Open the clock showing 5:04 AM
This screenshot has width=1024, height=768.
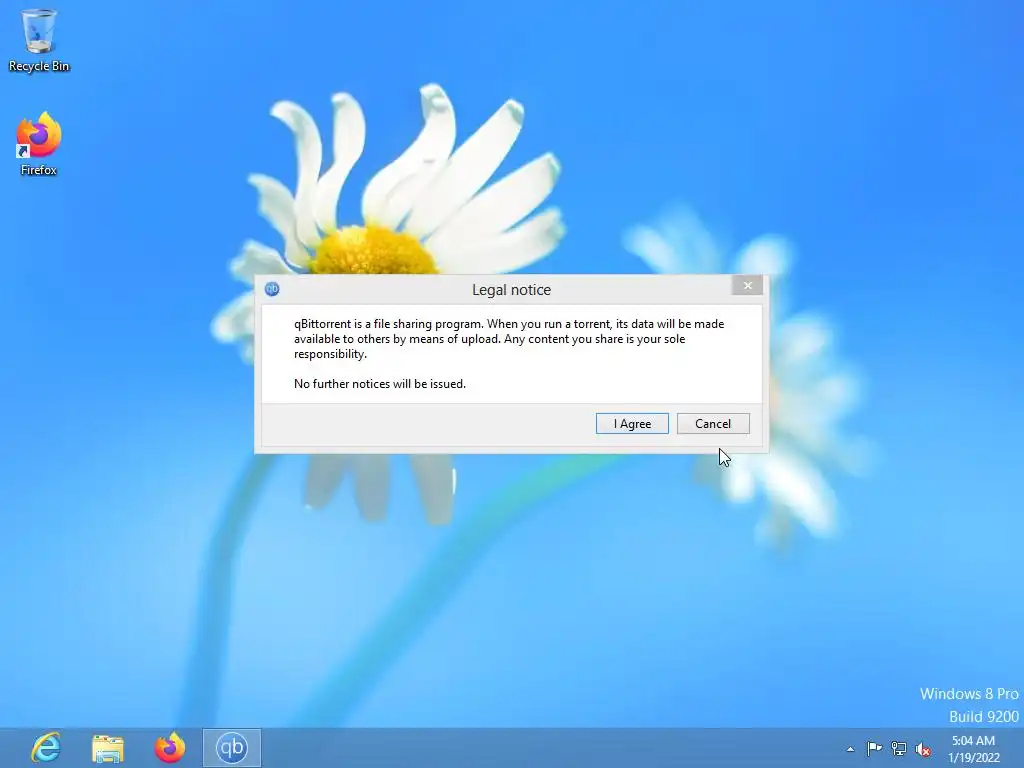tap(974, 748)
